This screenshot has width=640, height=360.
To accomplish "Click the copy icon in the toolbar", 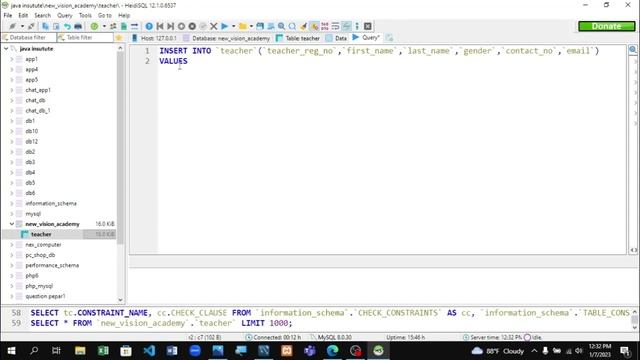I will [45, 26].
